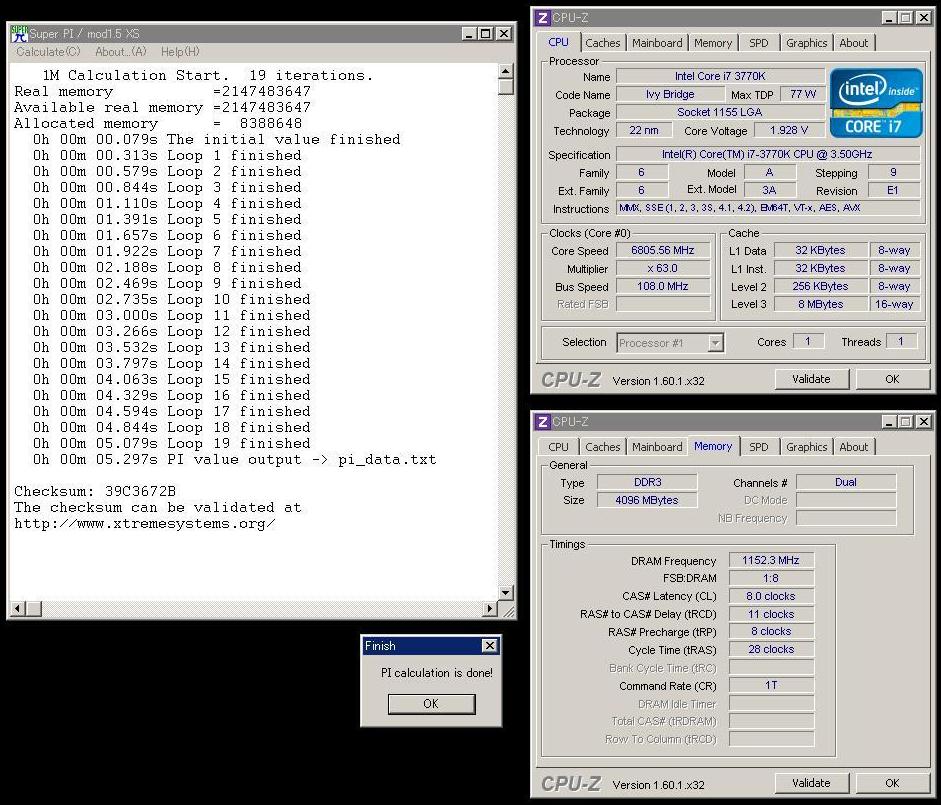Minimize the Super PI window
The height and width of the screenshot is (805, 941).
[469, 34]
